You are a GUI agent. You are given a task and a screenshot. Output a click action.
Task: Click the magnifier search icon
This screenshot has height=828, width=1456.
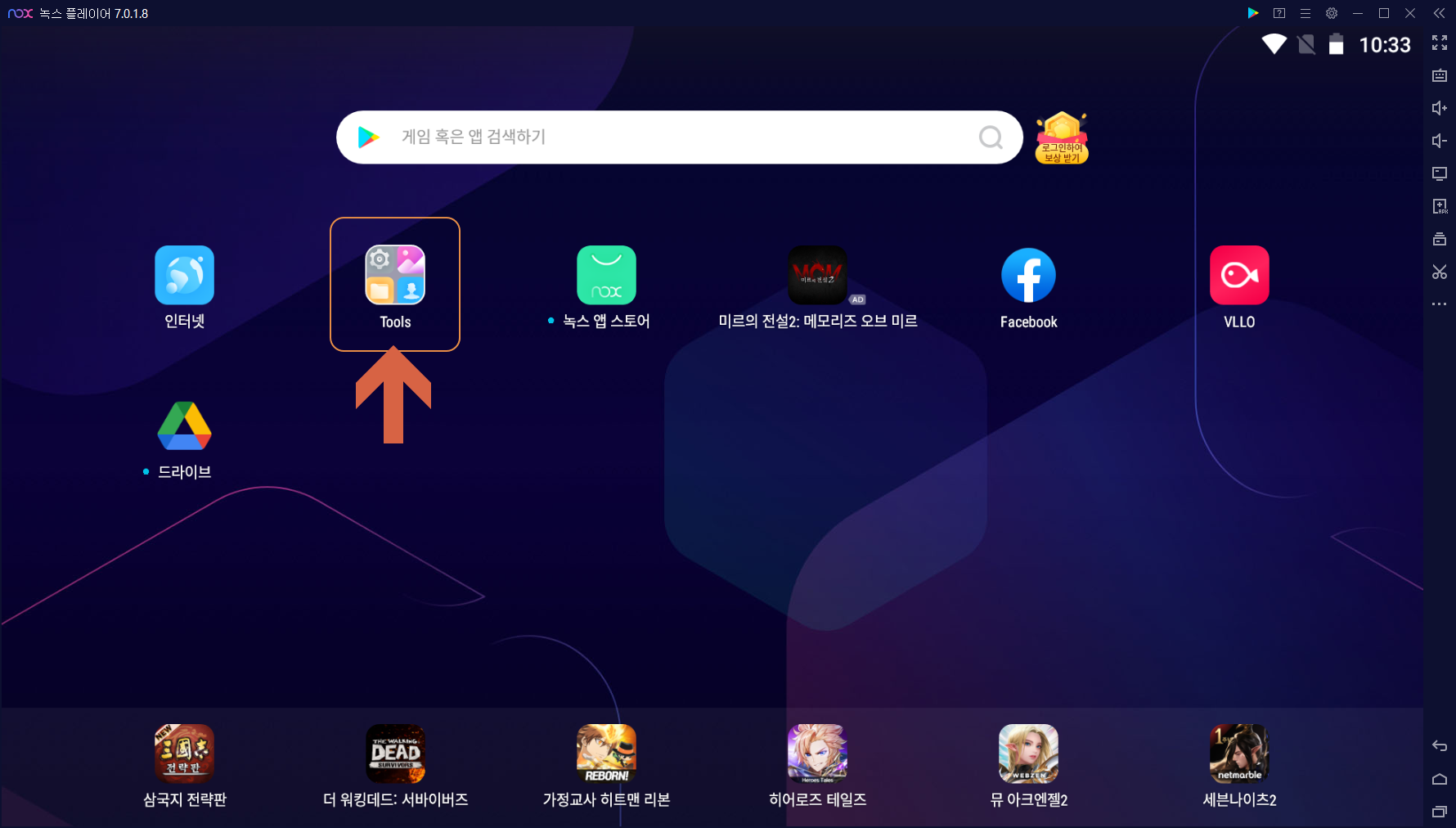991,137
